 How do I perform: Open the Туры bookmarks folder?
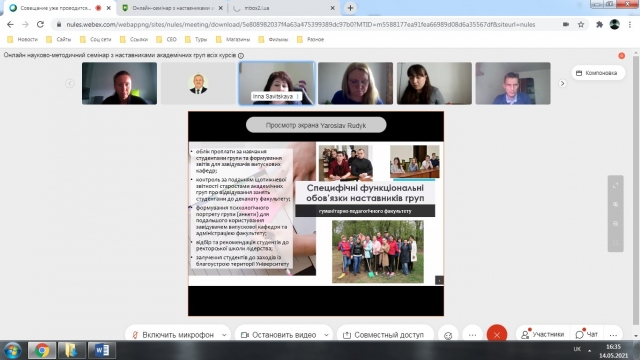(x=196, y=40)
